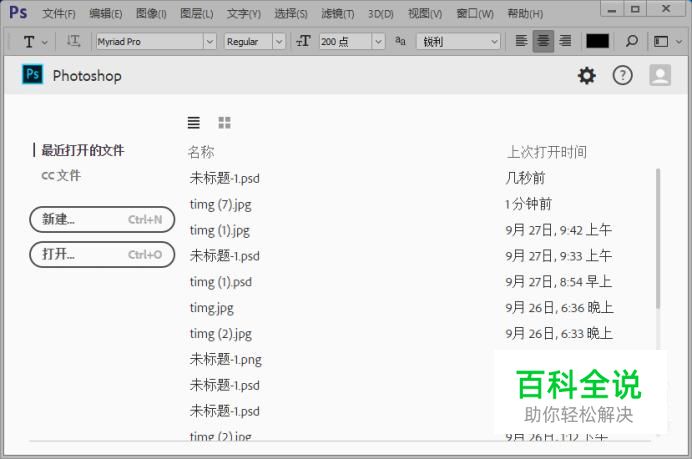The height and width of the screenshot is (459, 692).
Task: Select CC 文件 in sidebar
Action: 61,175
